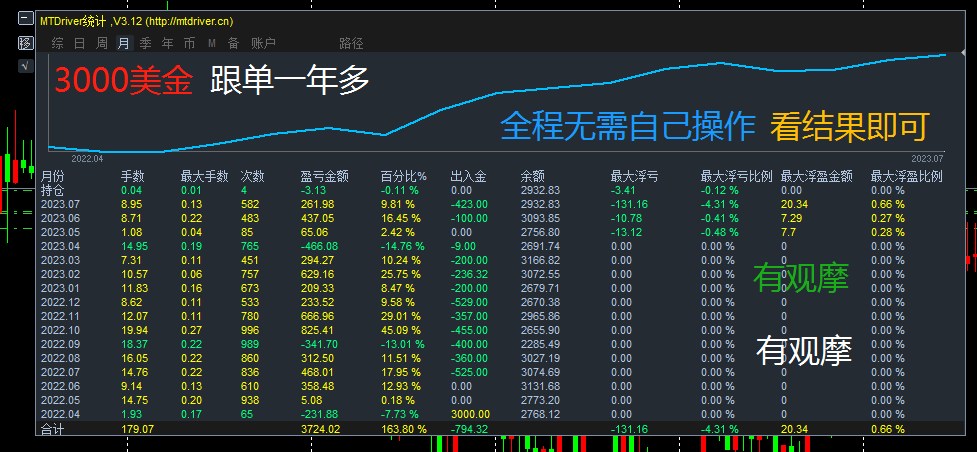Select the 2023.04 row

(492, 246)
